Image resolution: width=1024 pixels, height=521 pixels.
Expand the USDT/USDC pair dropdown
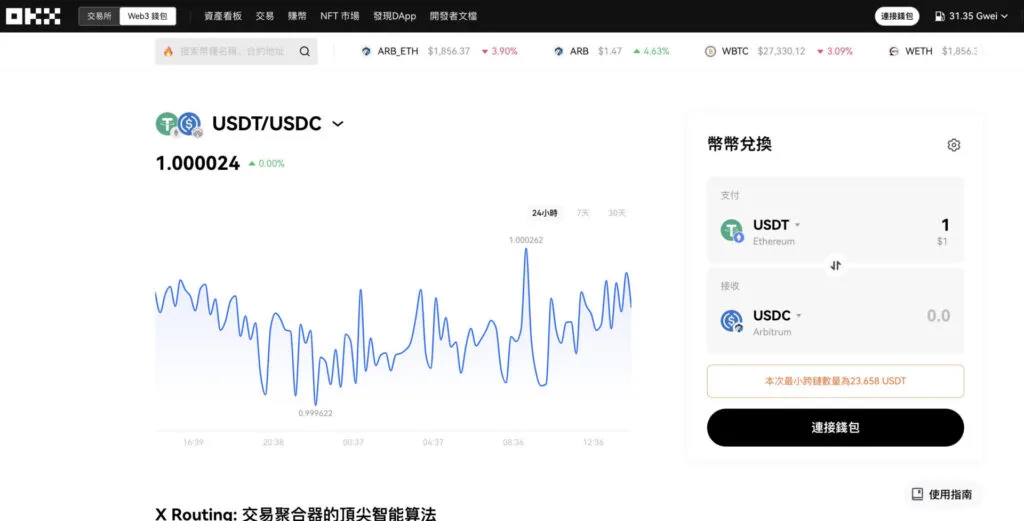tap(338, 124)
